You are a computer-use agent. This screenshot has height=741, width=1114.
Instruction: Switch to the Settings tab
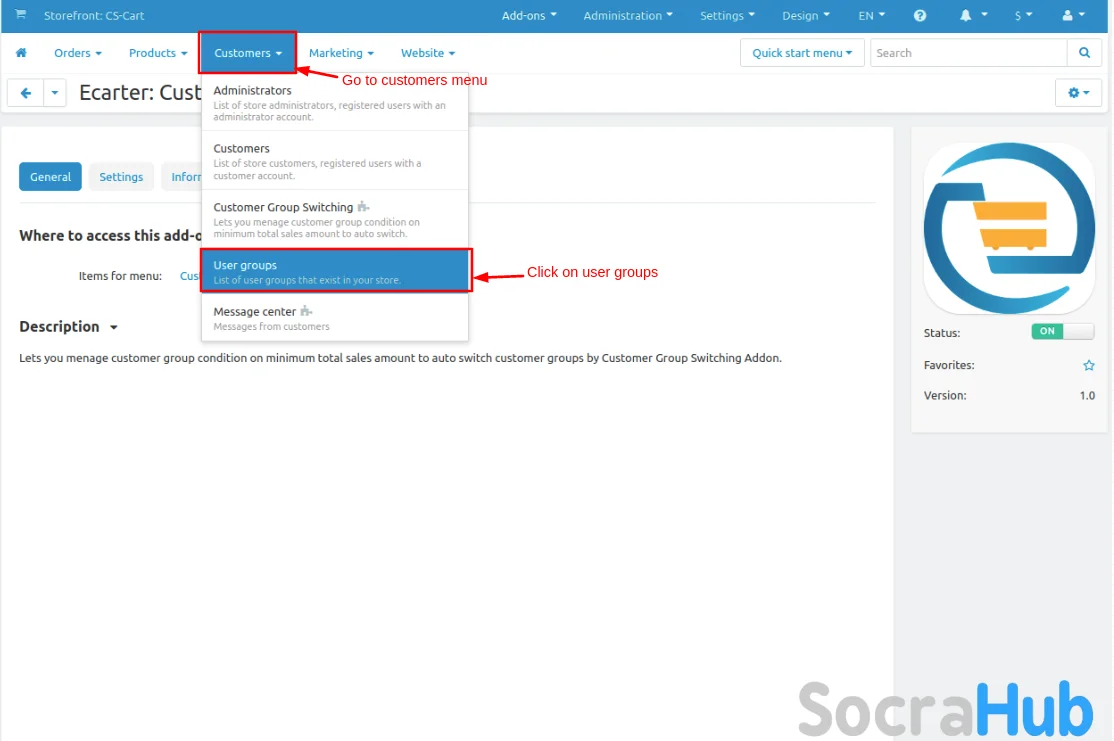(121, 177)
